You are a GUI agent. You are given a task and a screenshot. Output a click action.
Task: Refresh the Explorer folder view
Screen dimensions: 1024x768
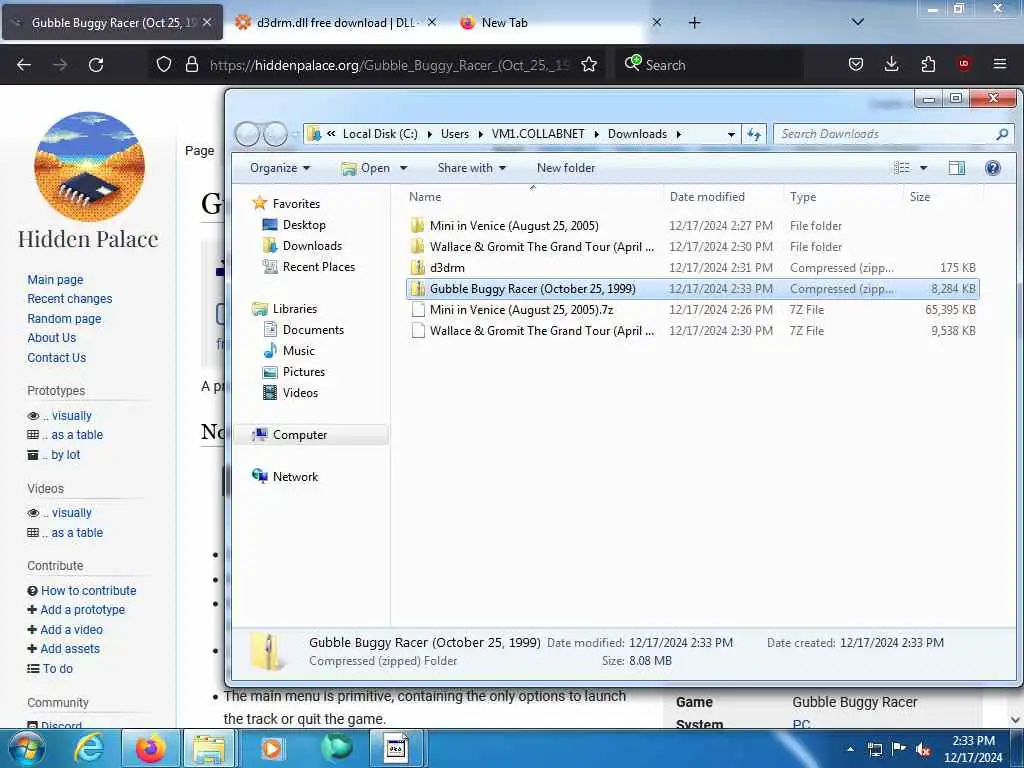tap(754, 134)
